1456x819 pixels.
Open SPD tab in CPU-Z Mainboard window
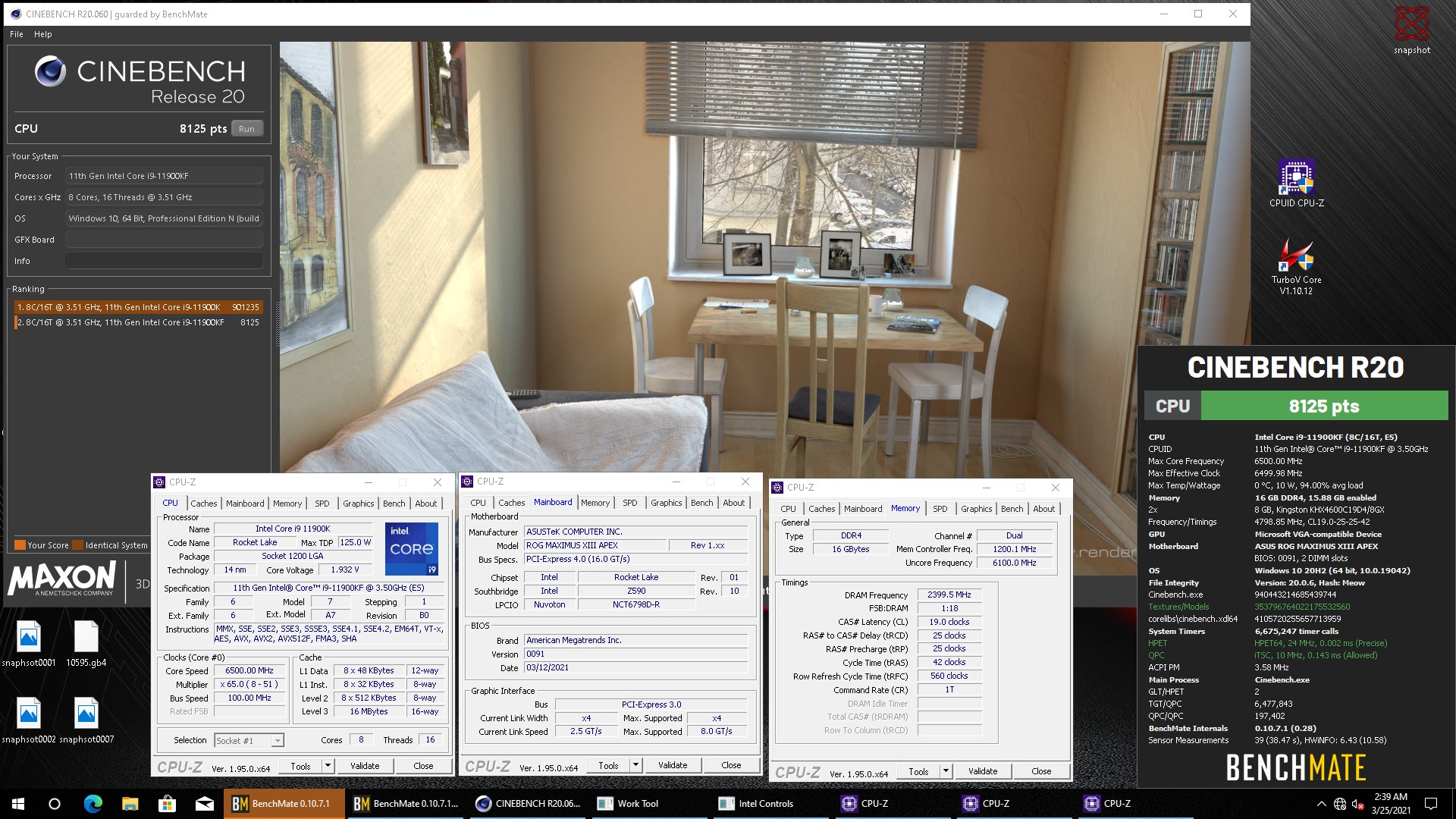[x=629, y=503]
